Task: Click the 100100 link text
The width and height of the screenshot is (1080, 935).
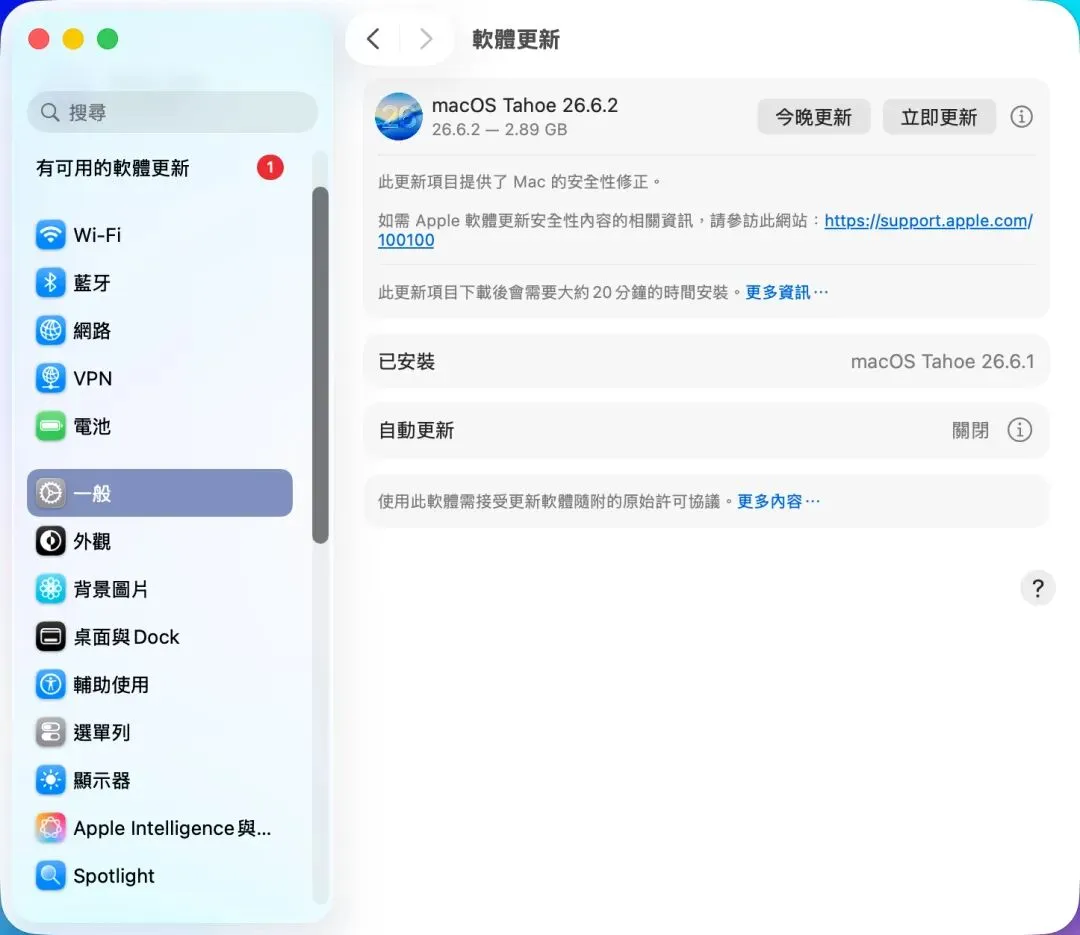Action: pos(406,240)
